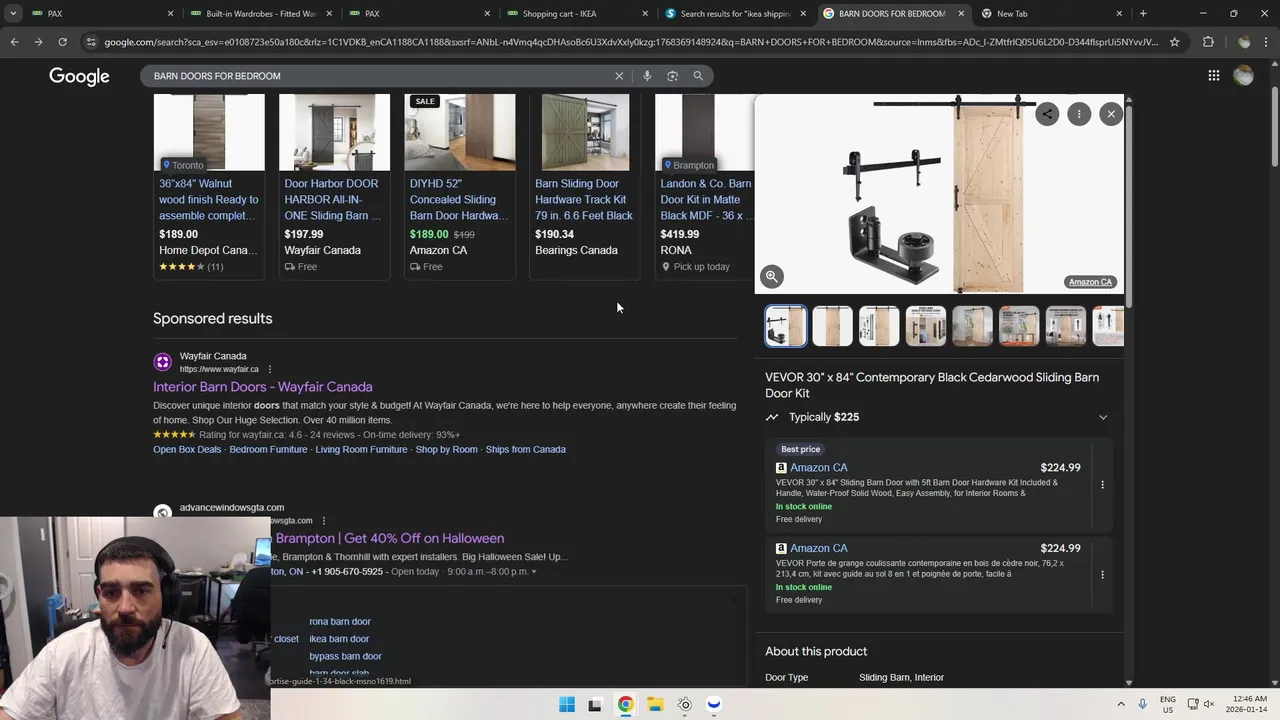This screenshot has height=720, width=1280.
Task: Open the Ships from Canada sitelink
Action: 526,450
